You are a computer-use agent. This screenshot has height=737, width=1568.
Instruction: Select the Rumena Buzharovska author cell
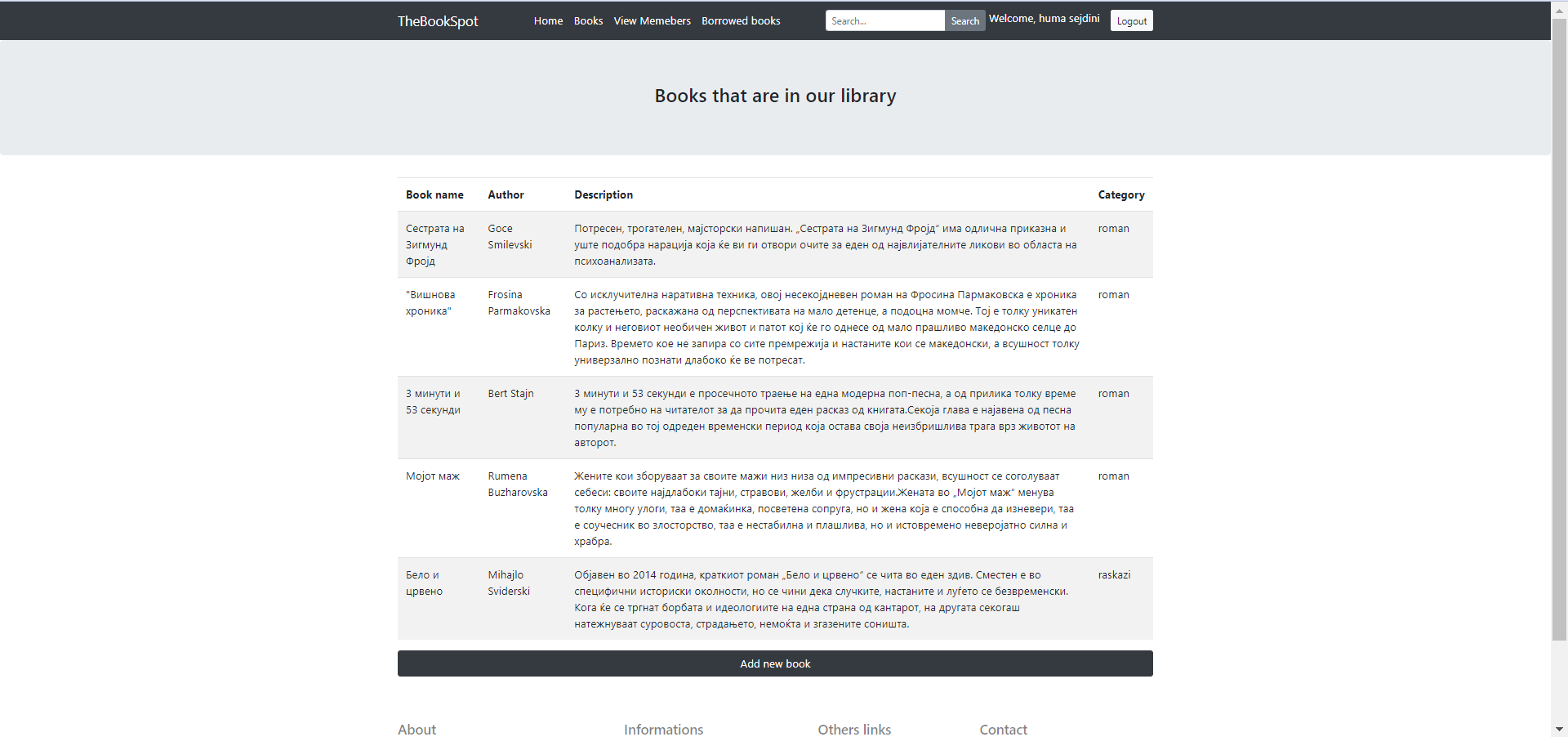click(x=517, y=485)
